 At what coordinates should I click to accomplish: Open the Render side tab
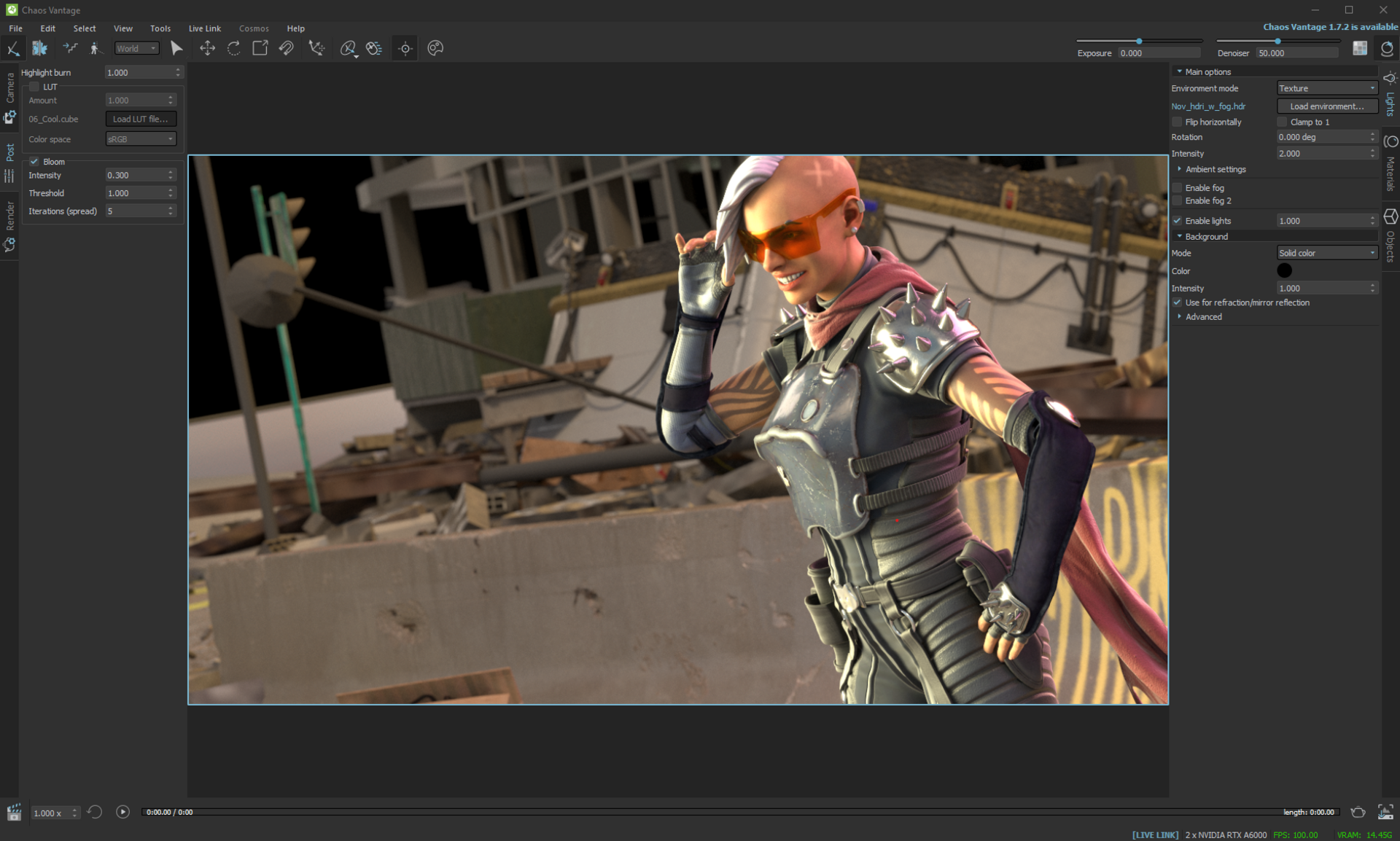(x=9, y=227)
